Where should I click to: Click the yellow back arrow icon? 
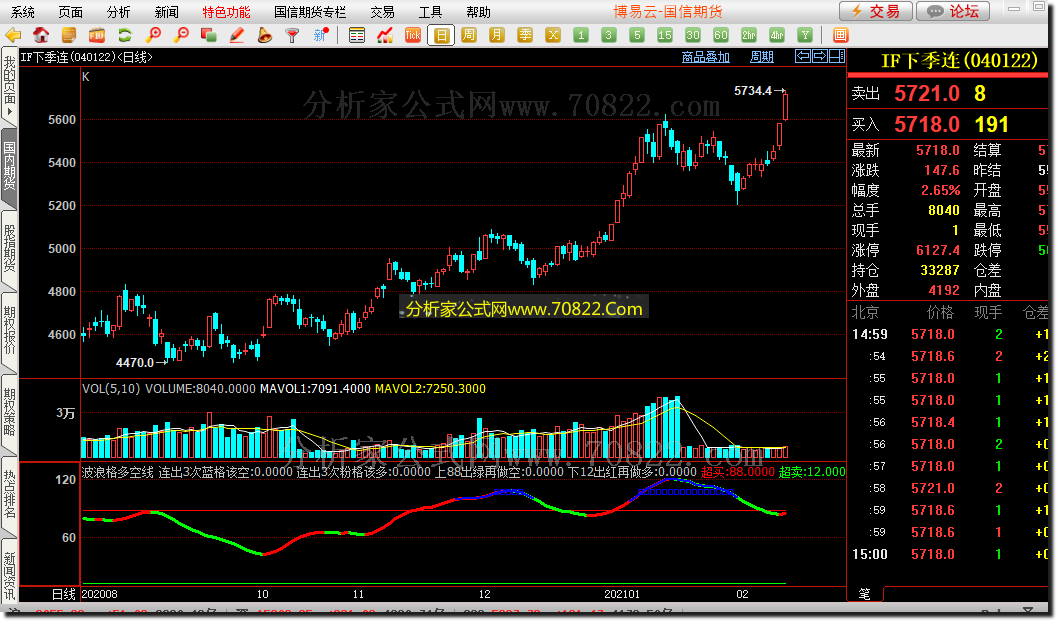click(x=13, y=35)
